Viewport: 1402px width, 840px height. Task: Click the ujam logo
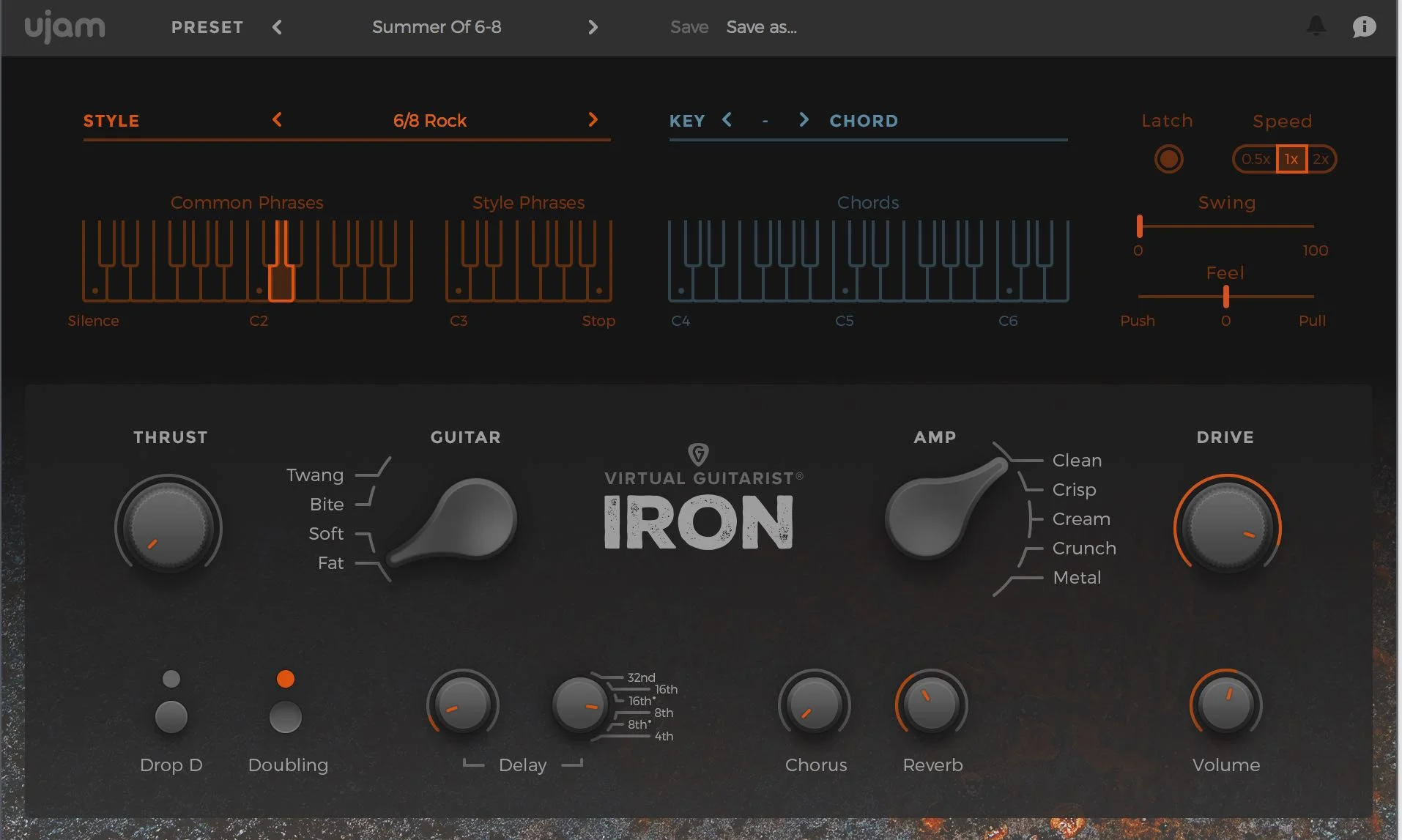coord(64,27)
